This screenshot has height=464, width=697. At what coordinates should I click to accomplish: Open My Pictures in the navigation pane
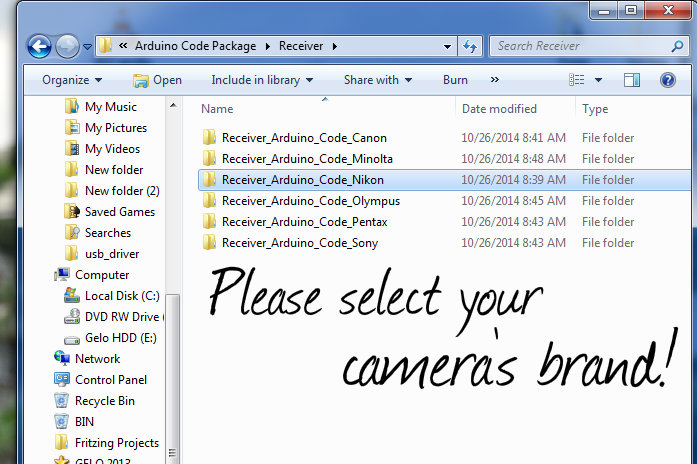(116, 128)
